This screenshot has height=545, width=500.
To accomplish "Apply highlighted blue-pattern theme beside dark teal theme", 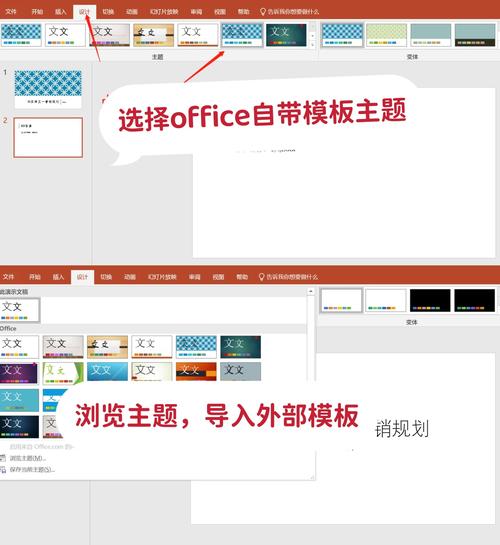I will (x=242, y=35).
